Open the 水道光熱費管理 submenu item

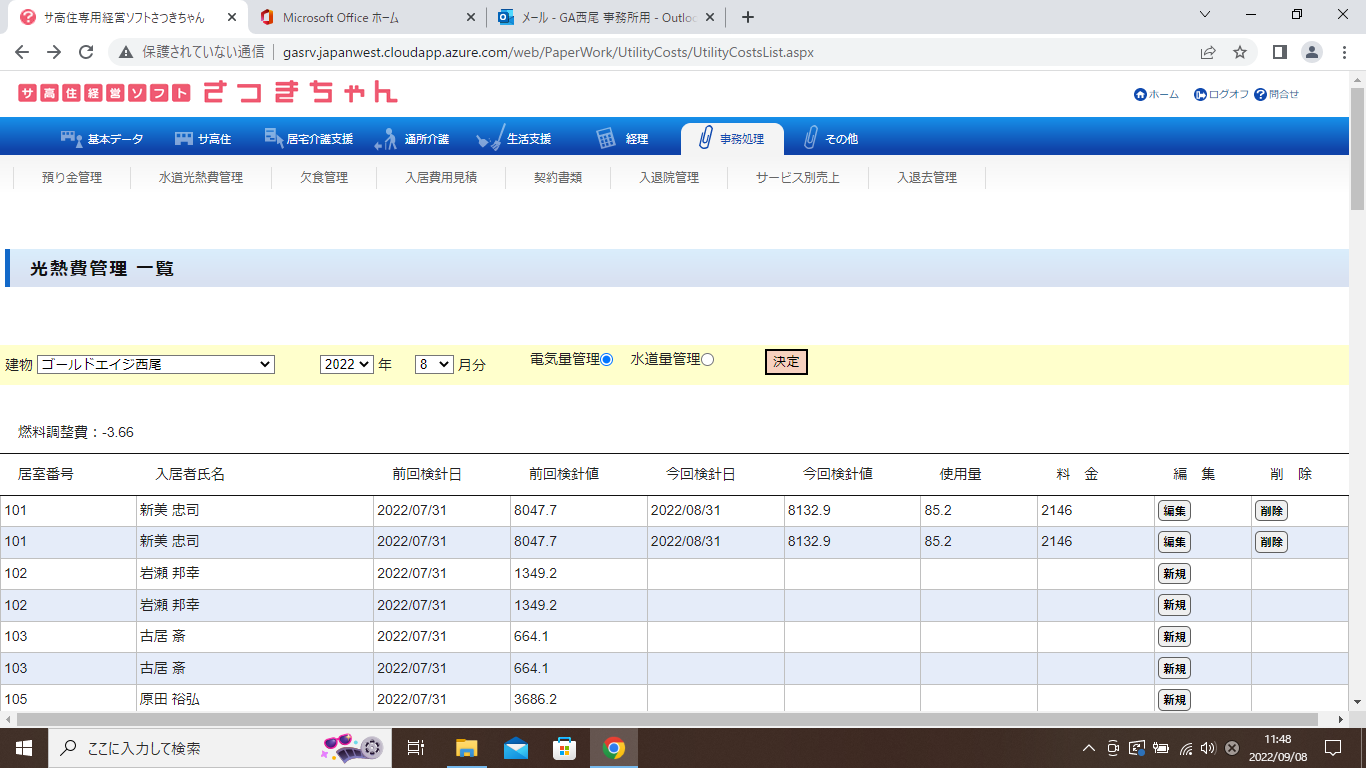coord(201,178)
